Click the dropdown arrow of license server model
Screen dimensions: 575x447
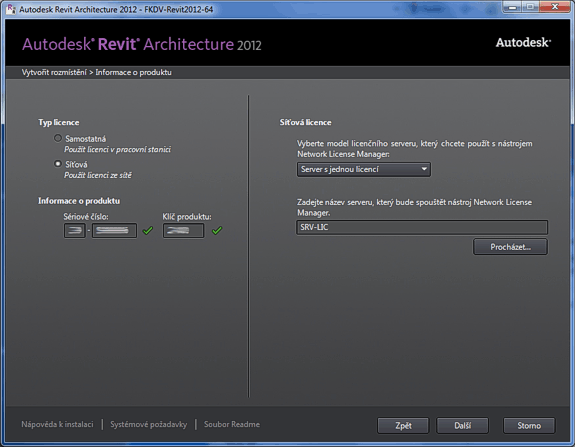pyautogui.click(x=424, y=169)
